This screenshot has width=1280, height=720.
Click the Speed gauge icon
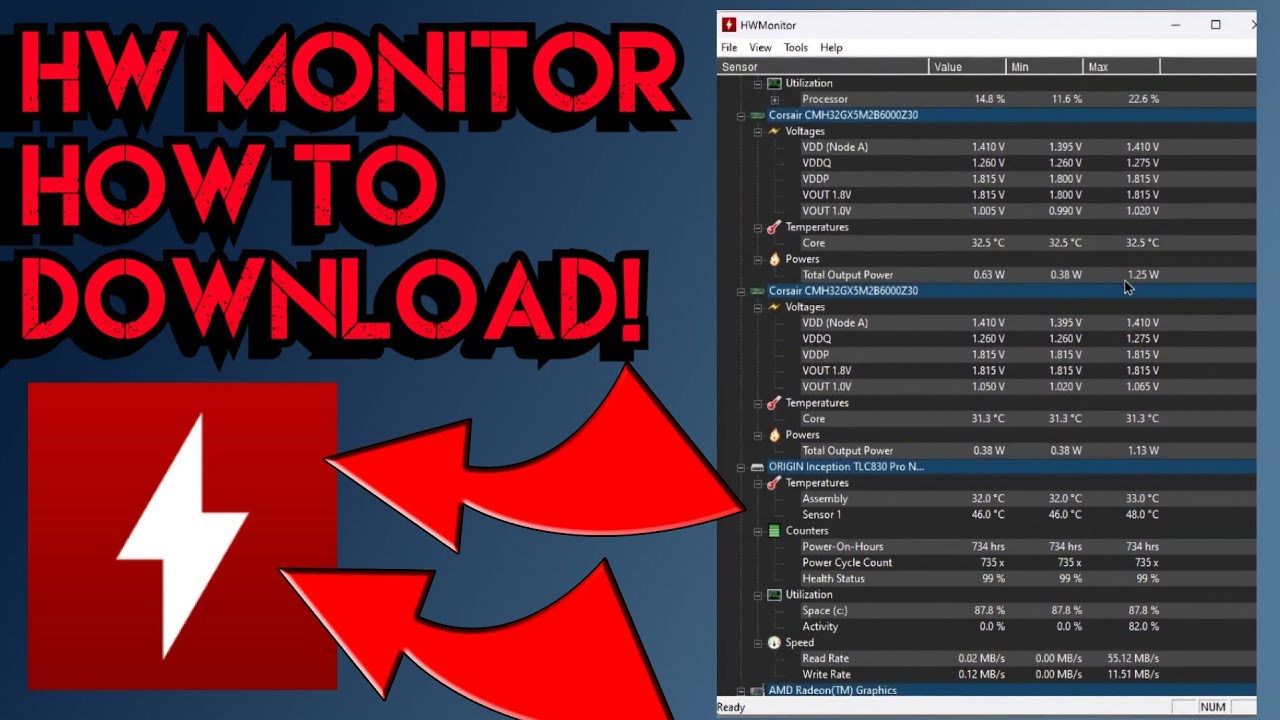[x=773, y=643]
